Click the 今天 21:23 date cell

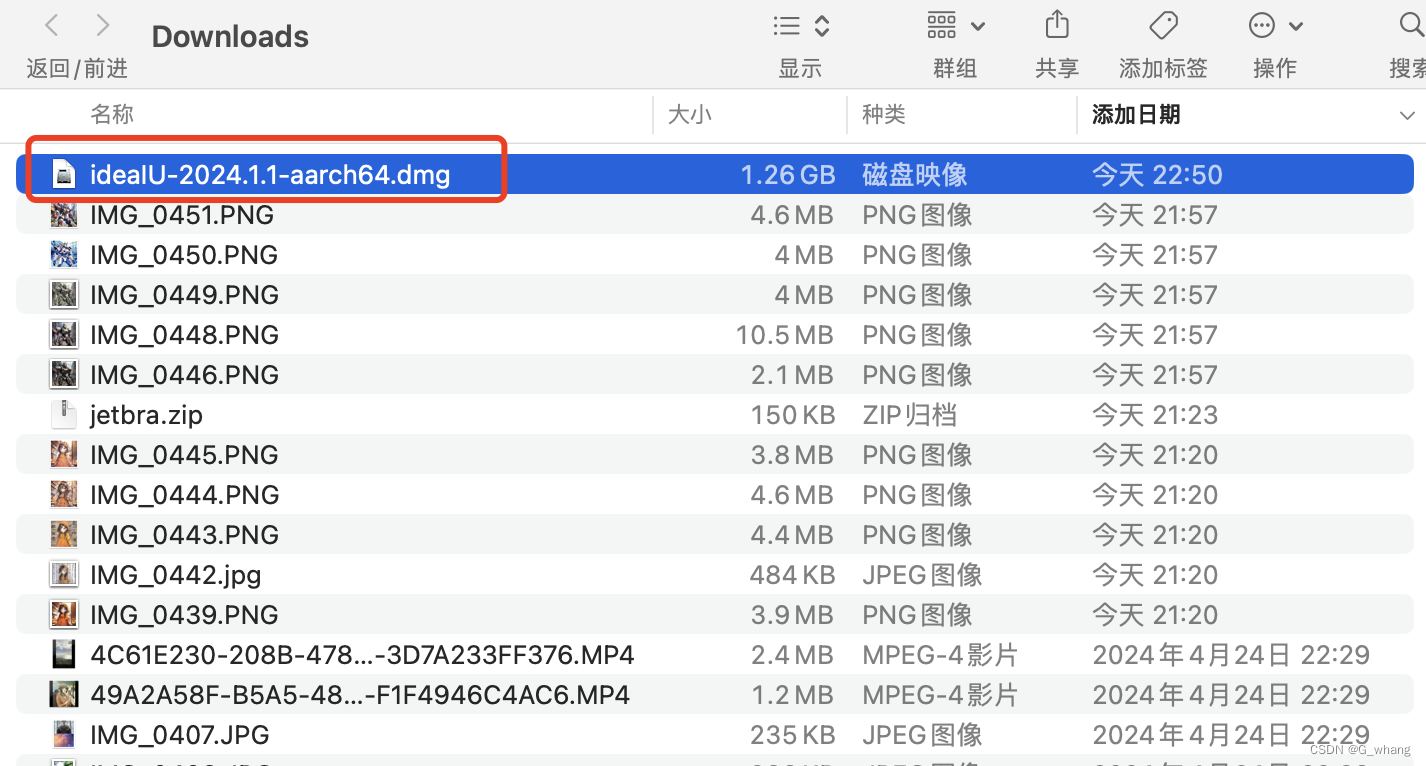pyautogui.click(x=1155, y=415)
